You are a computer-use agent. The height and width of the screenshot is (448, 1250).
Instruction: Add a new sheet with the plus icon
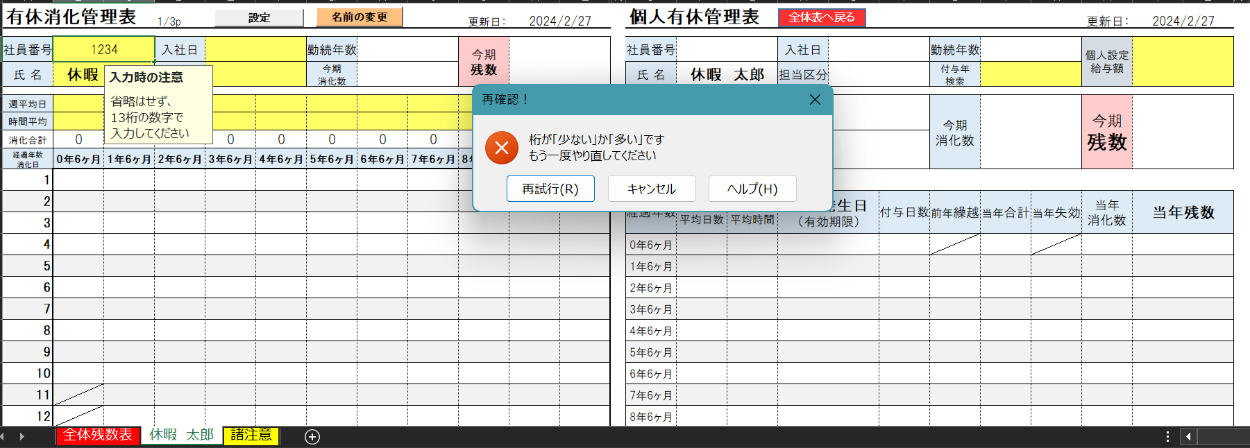point(312,436)
